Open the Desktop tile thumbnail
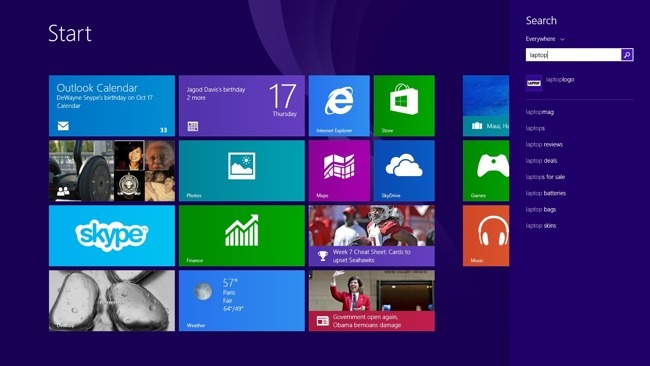Screen dimensions: 650x366 (112, 301)
